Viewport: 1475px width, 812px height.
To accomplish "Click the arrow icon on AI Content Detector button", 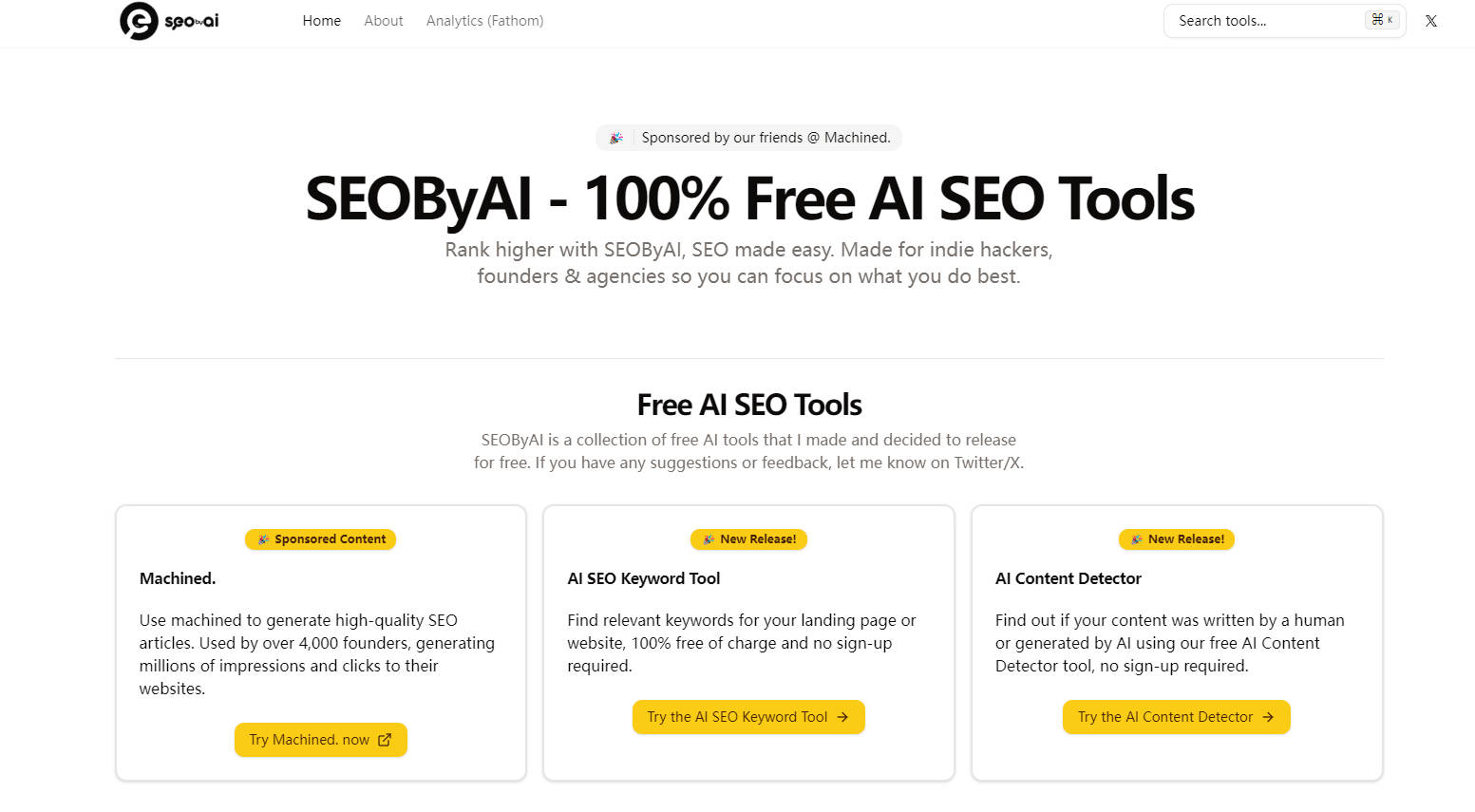I will coord(1268,717).
